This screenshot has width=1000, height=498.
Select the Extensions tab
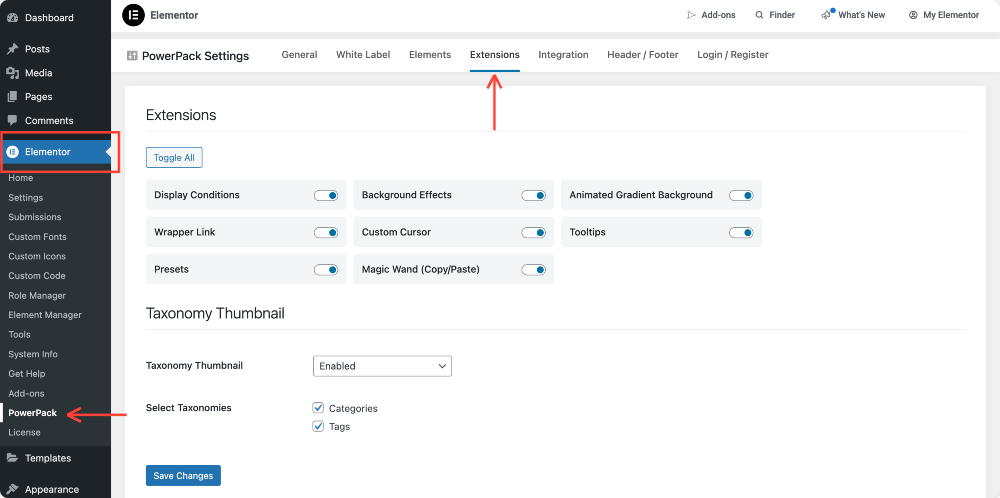click(495, 55)
